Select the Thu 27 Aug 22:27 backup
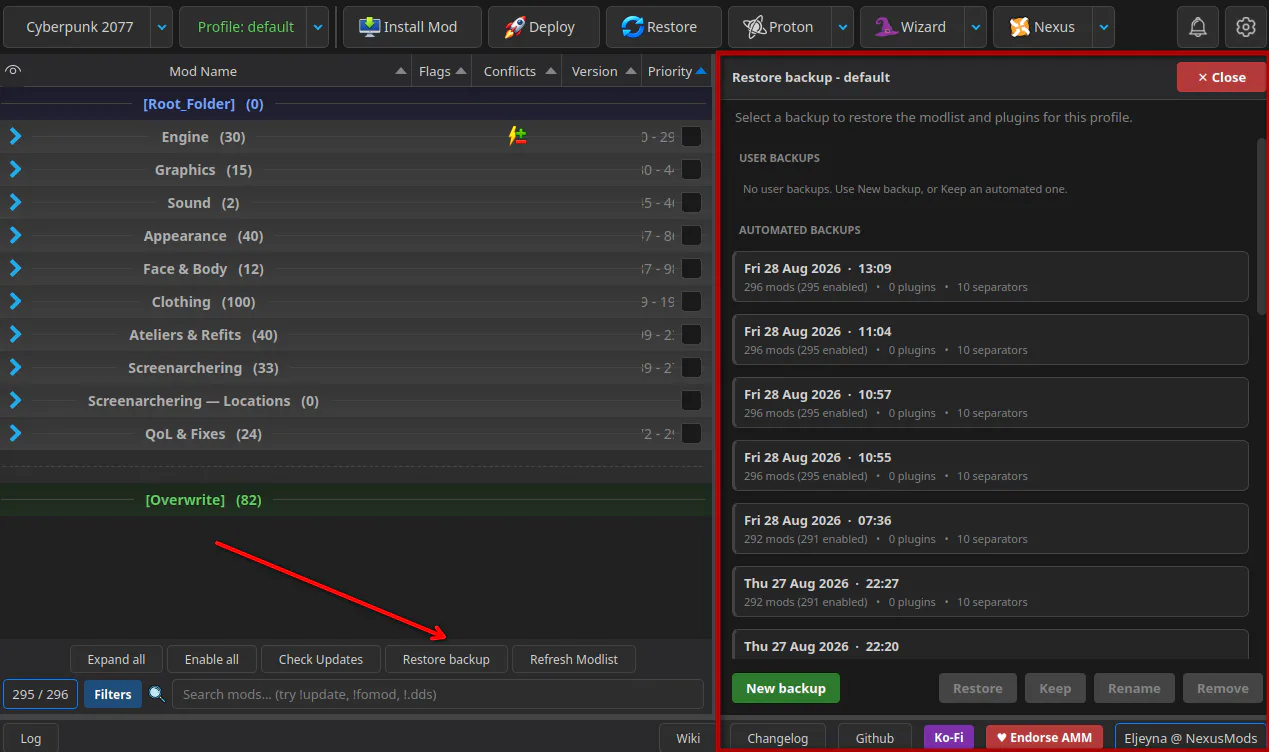1269x752 pixels. tap(990, 592)
